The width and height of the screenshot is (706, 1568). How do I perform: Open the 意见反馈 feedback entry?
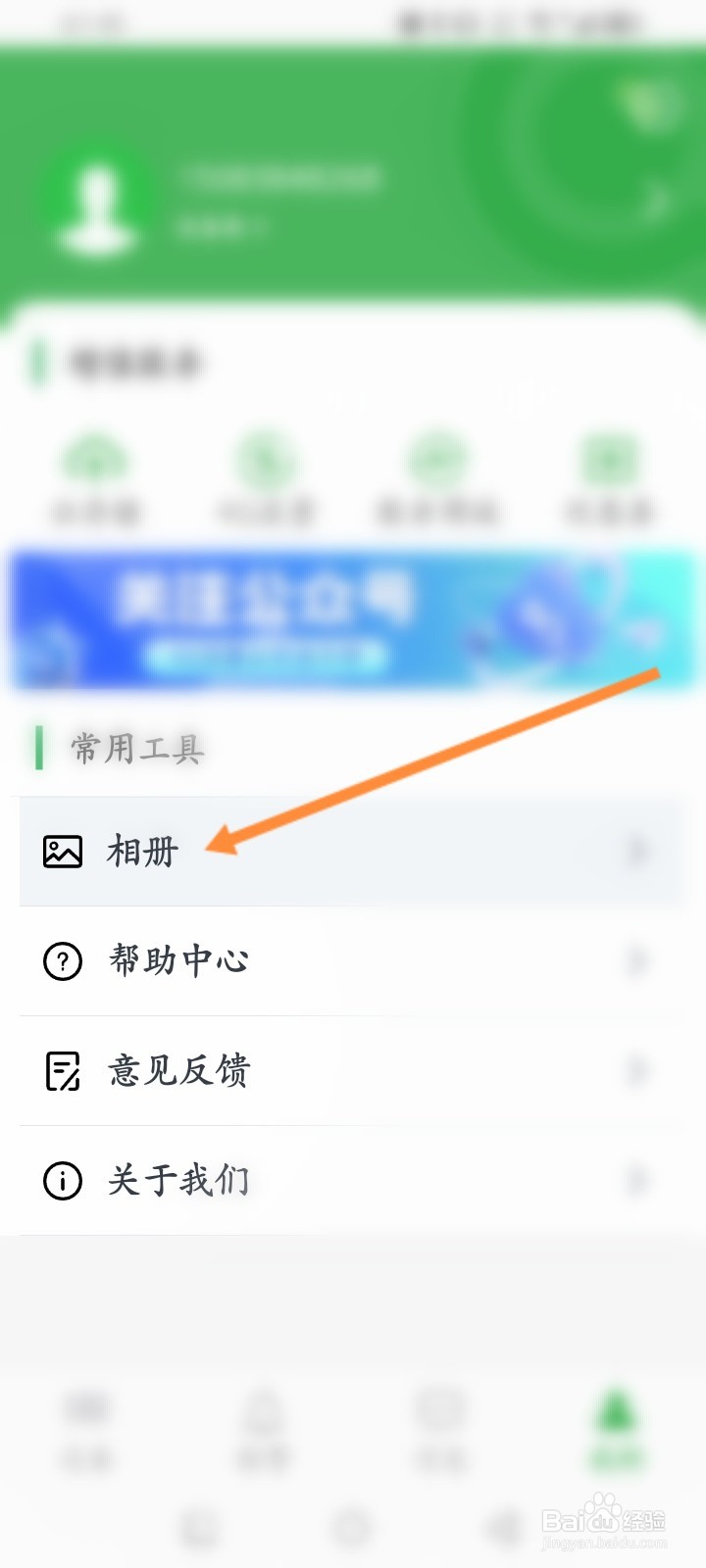pos(351,1070)
